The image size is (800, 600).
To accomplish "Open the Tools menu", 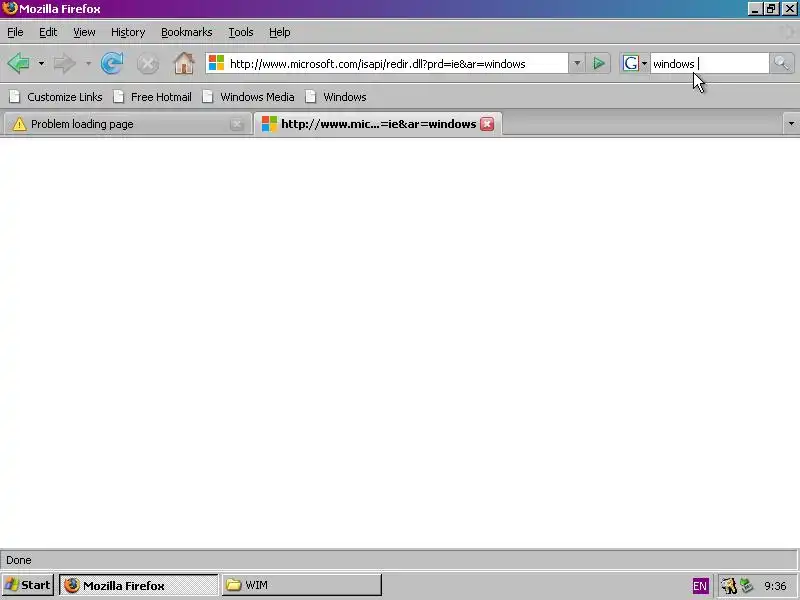I will coord(241,32).
